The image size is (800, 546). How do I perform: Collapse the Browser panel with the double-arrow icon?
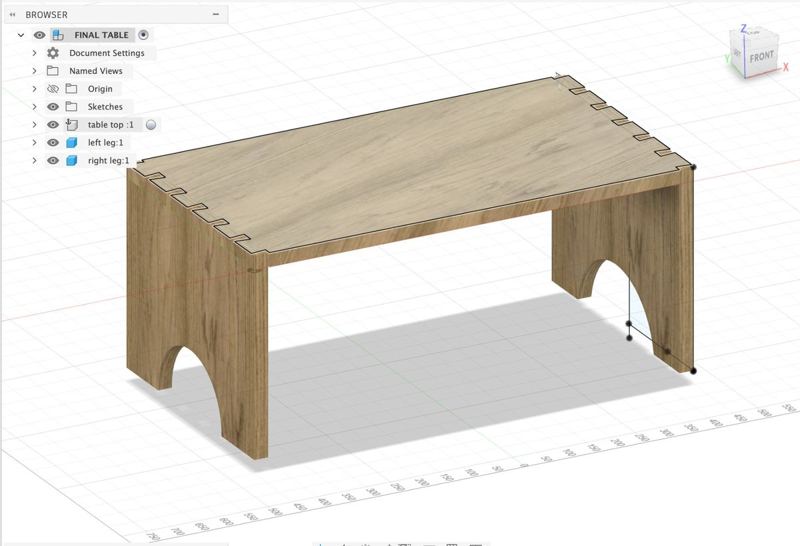click(x=13, y=15)
